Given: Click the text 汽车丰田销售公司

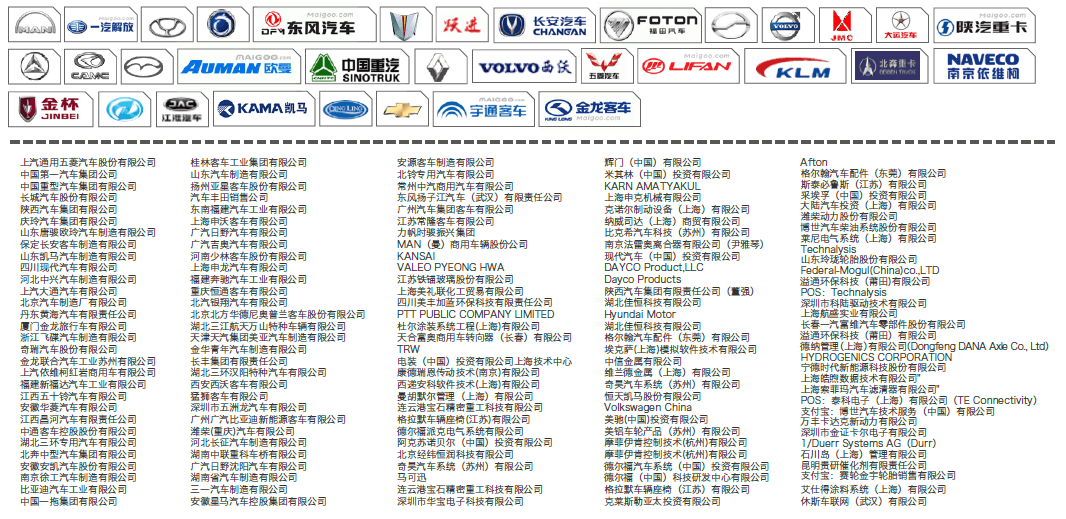Looking at the screenshot, I should (x=229, y=197).
